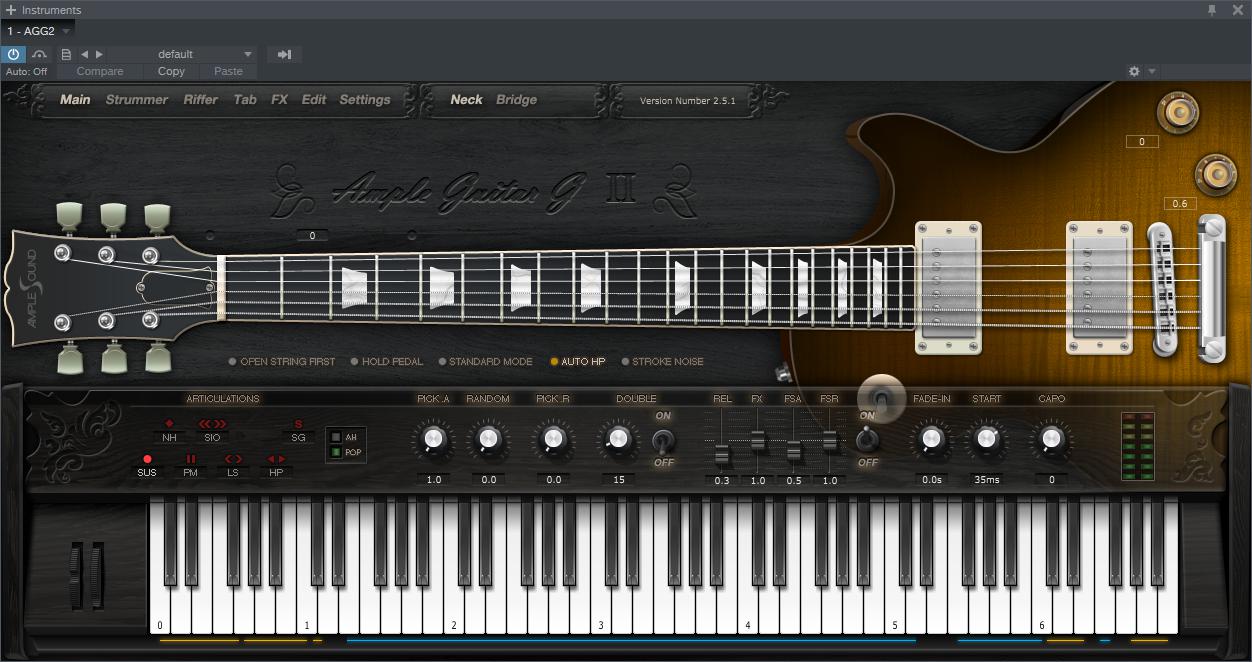Screen dimensions: 1252x662
Task: Enable STROKE NOISE option
Action: click(662, 362)
